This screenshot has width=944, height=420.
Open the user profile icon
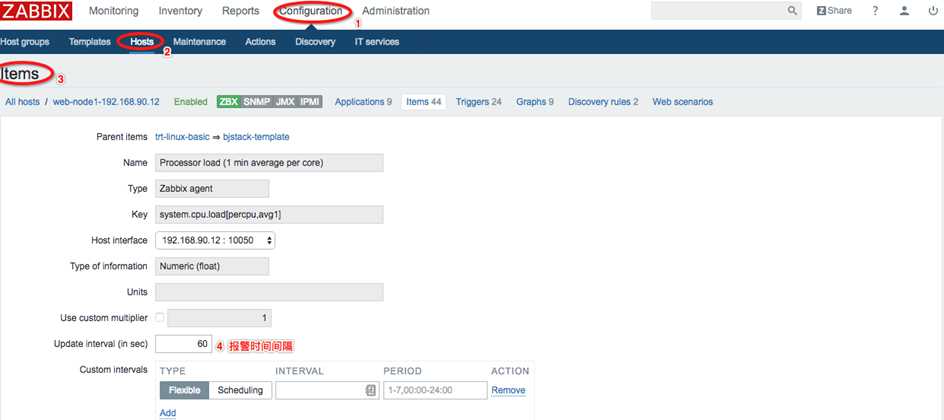904,11
